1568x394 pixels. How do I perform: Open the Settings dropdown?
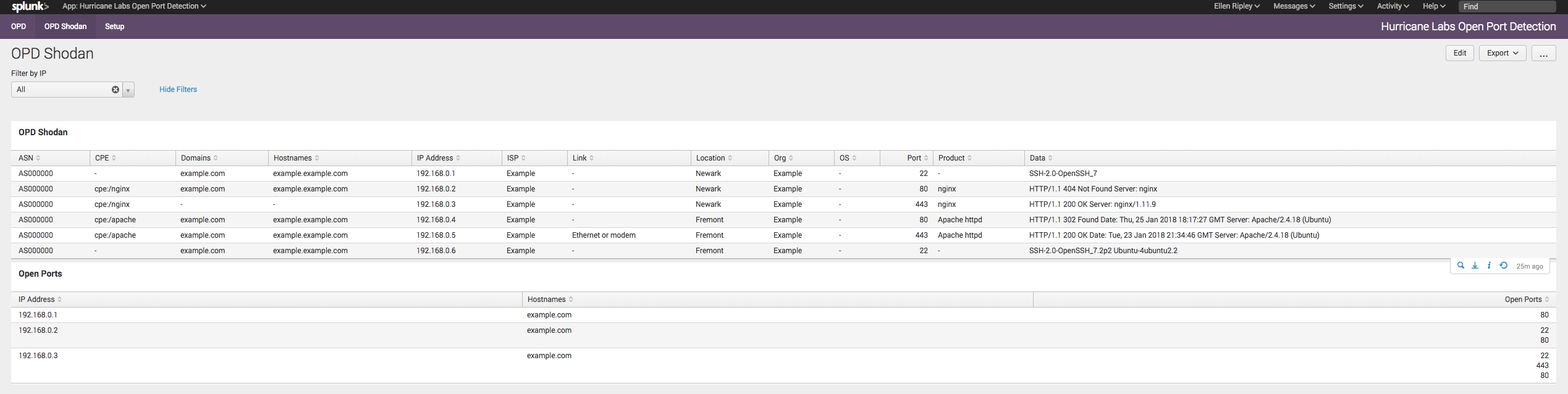[1346, 6]
